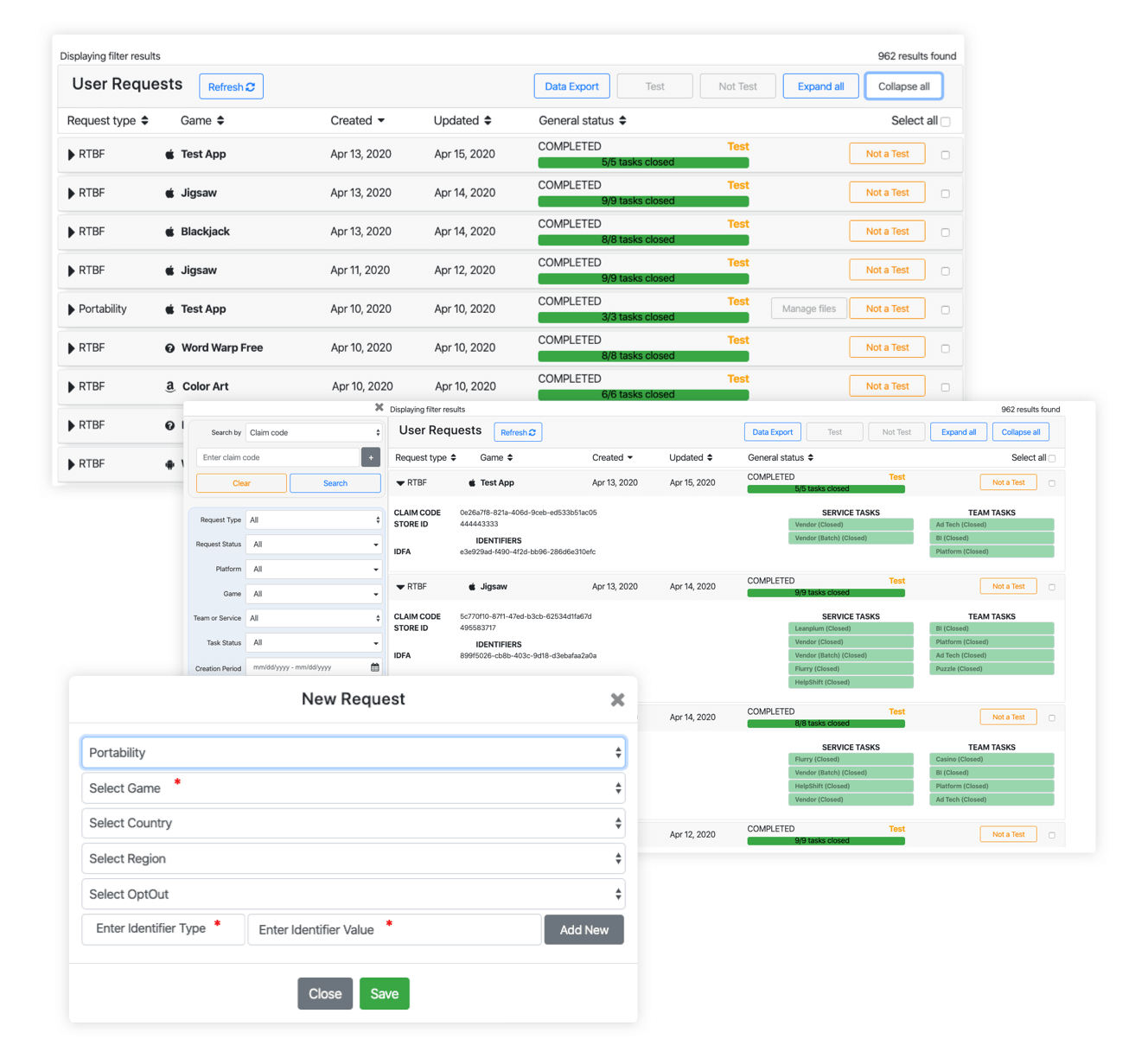This screenshot has height=1058, width=1148.
Task: Open the calendar icon in Creation Period
Action: [x=375, y=667]
